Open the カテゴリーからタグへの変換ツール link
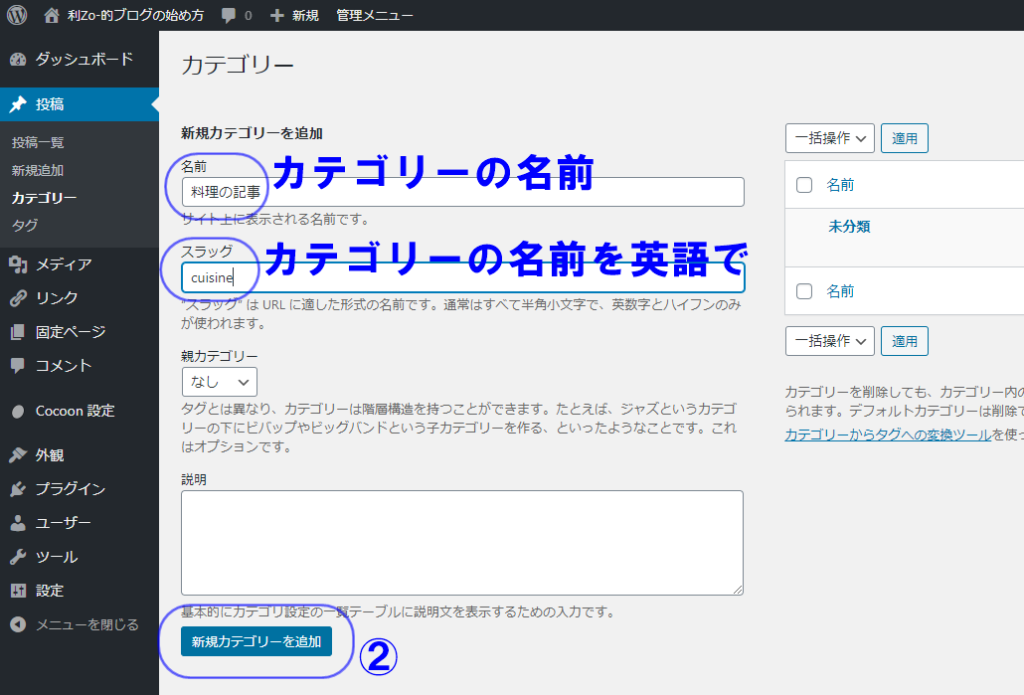Viewport: 1024px width, 695px height. (x=887, y=435)
